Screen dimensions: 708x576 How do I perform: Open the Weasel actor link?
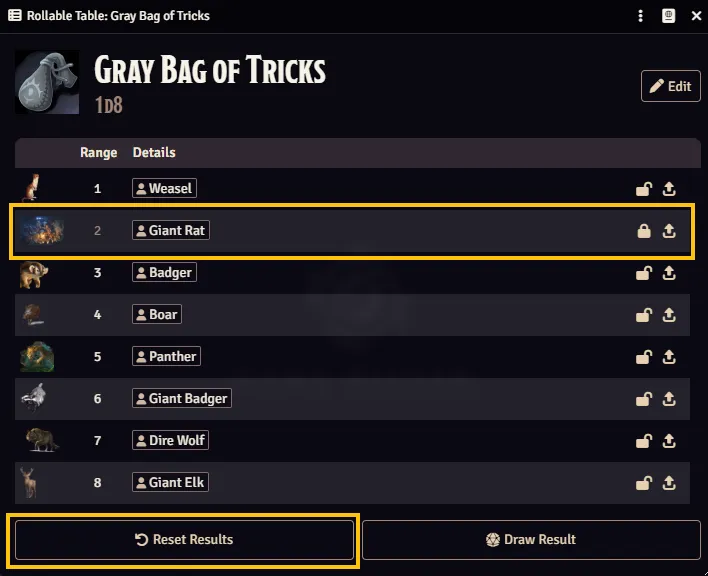[x=164, y=188]
